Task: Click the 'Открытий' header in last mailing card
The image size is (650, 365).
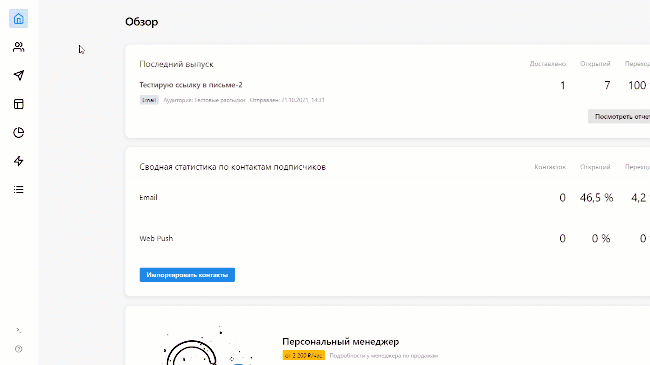Action: pos(595,64)
